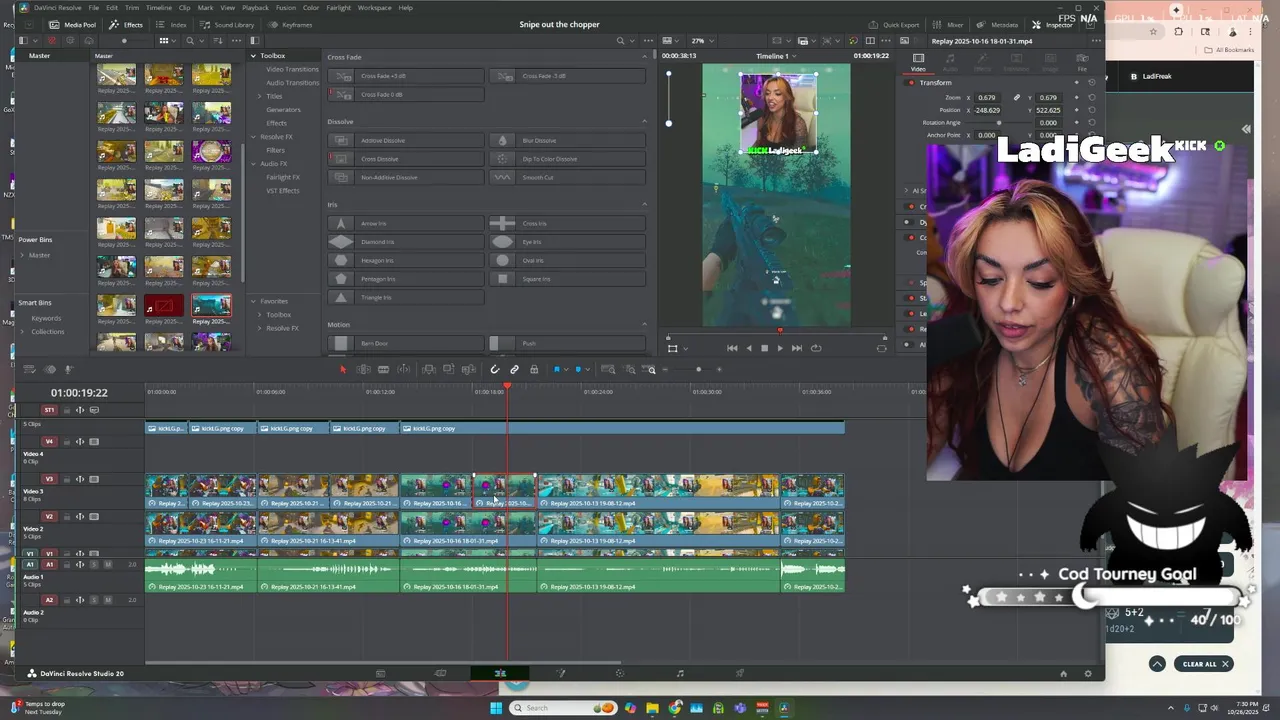Open the Timeline menu
Screen dimensions: 1280x720
[159, 7]
